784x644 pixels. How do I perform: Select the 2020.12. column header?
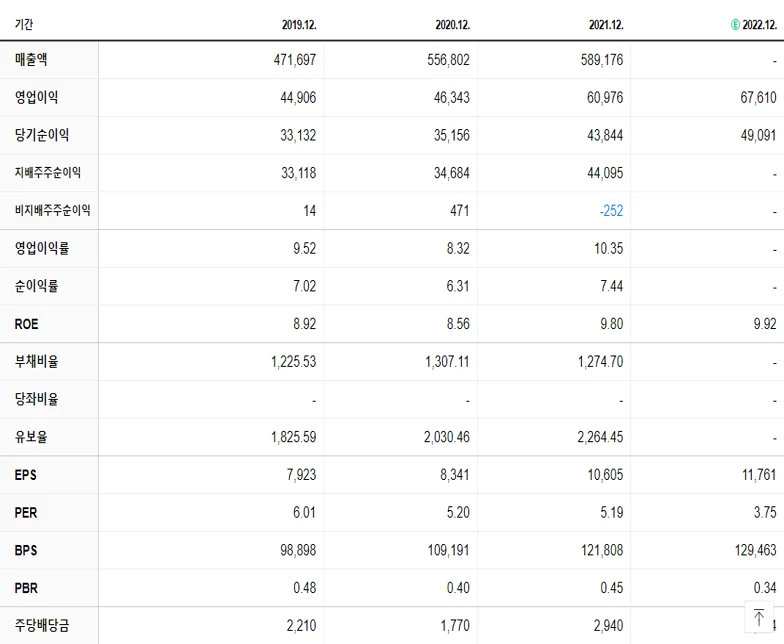point(452,25)
